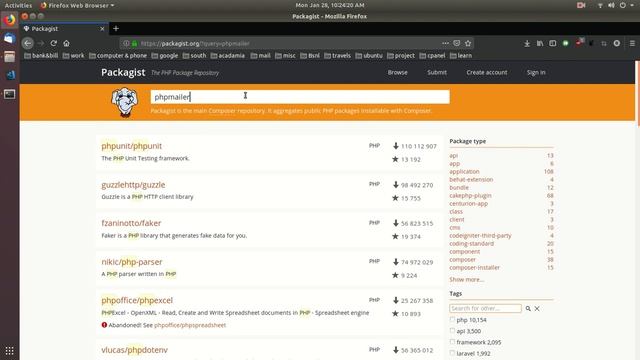Image resolution: width=640 pixels, height=360 pixels.
Task: Clear tags search with the X icon
Action: [x=537, y=309]
